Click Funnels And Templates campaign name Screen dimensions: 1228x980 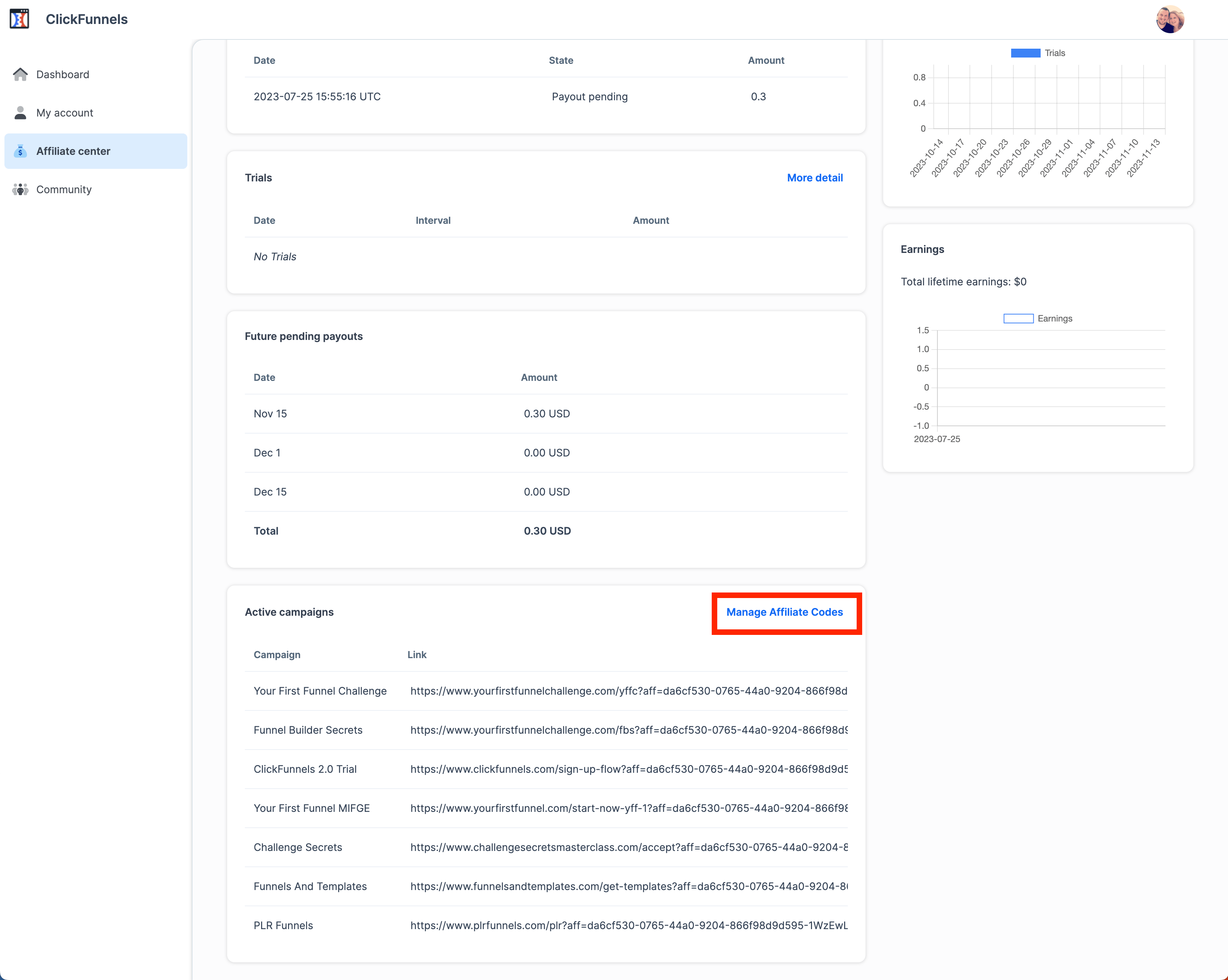point(311,886)
